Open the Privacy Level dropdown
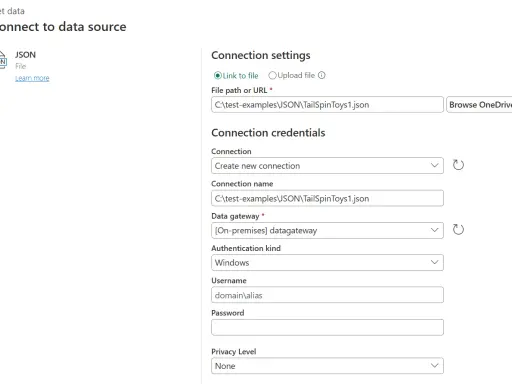Image resolution: width=512 pixels, height=384 pixels. click(327, 366)
